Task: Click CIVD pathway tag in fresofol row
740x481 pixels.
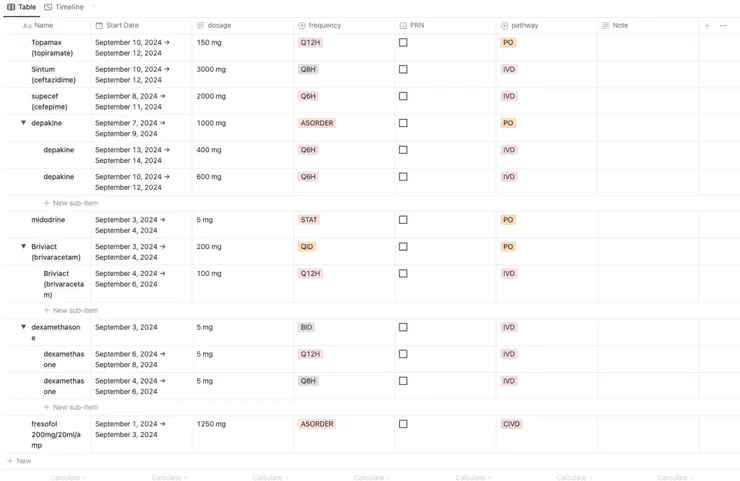Action: [511, 424]
